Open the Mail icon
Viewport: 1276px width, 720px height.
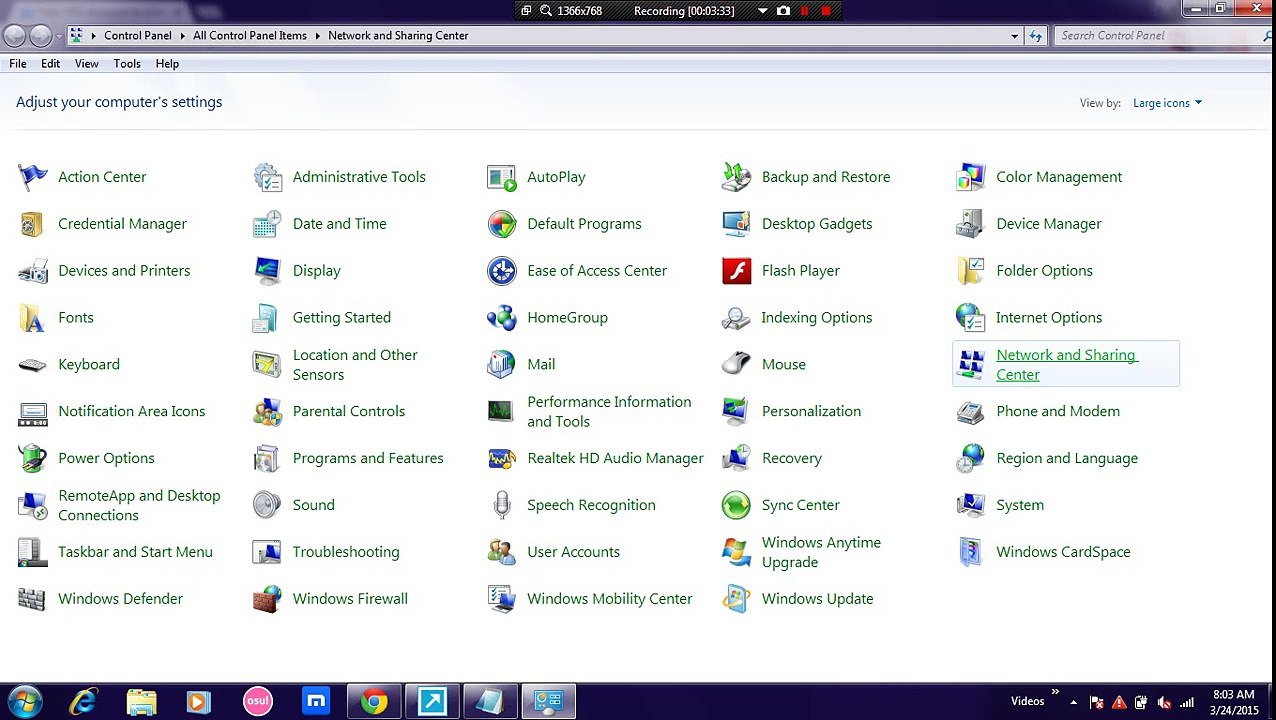(502, 365)
